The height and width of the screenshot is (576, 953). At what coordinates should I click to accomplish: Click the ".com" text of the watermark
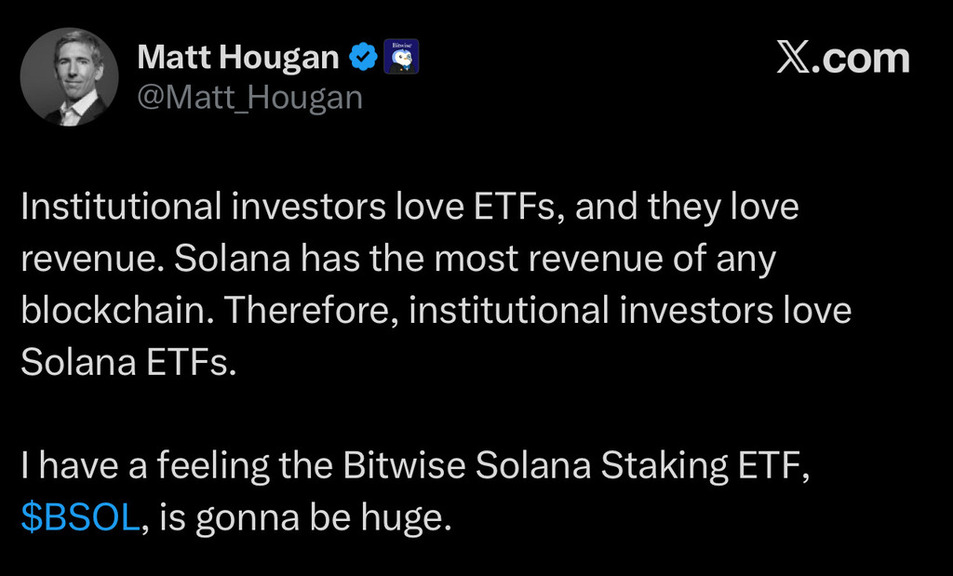[865, 58]
